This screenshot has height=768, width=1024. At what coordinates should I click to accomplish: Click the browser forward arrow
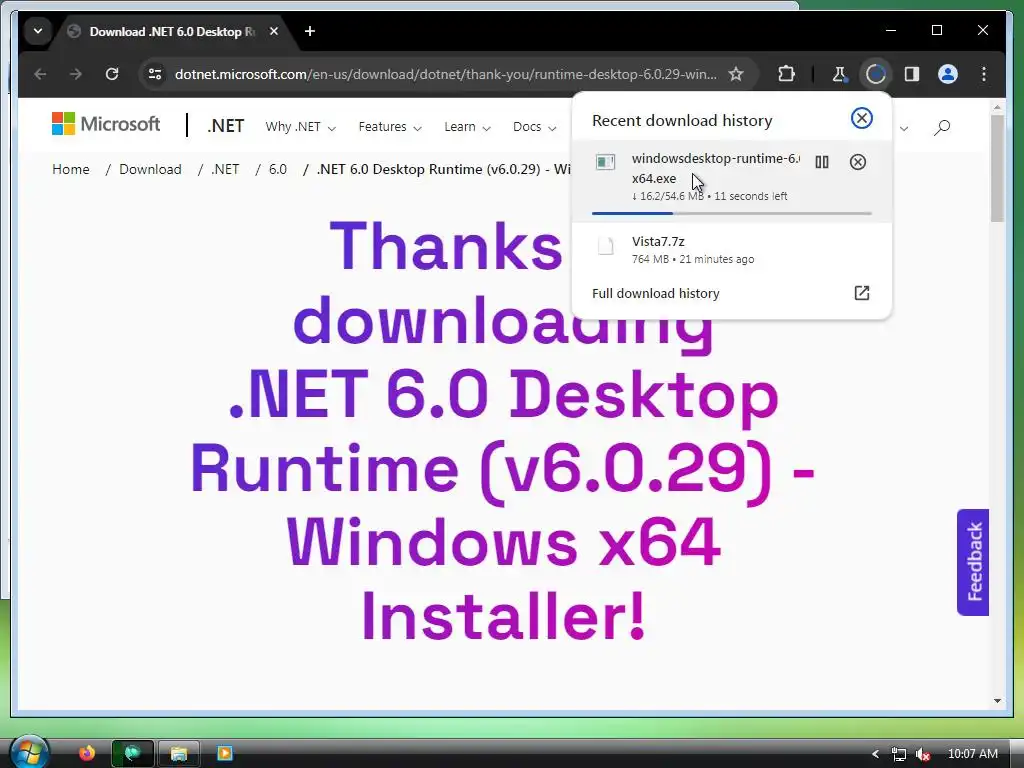(x=76, y=74)
